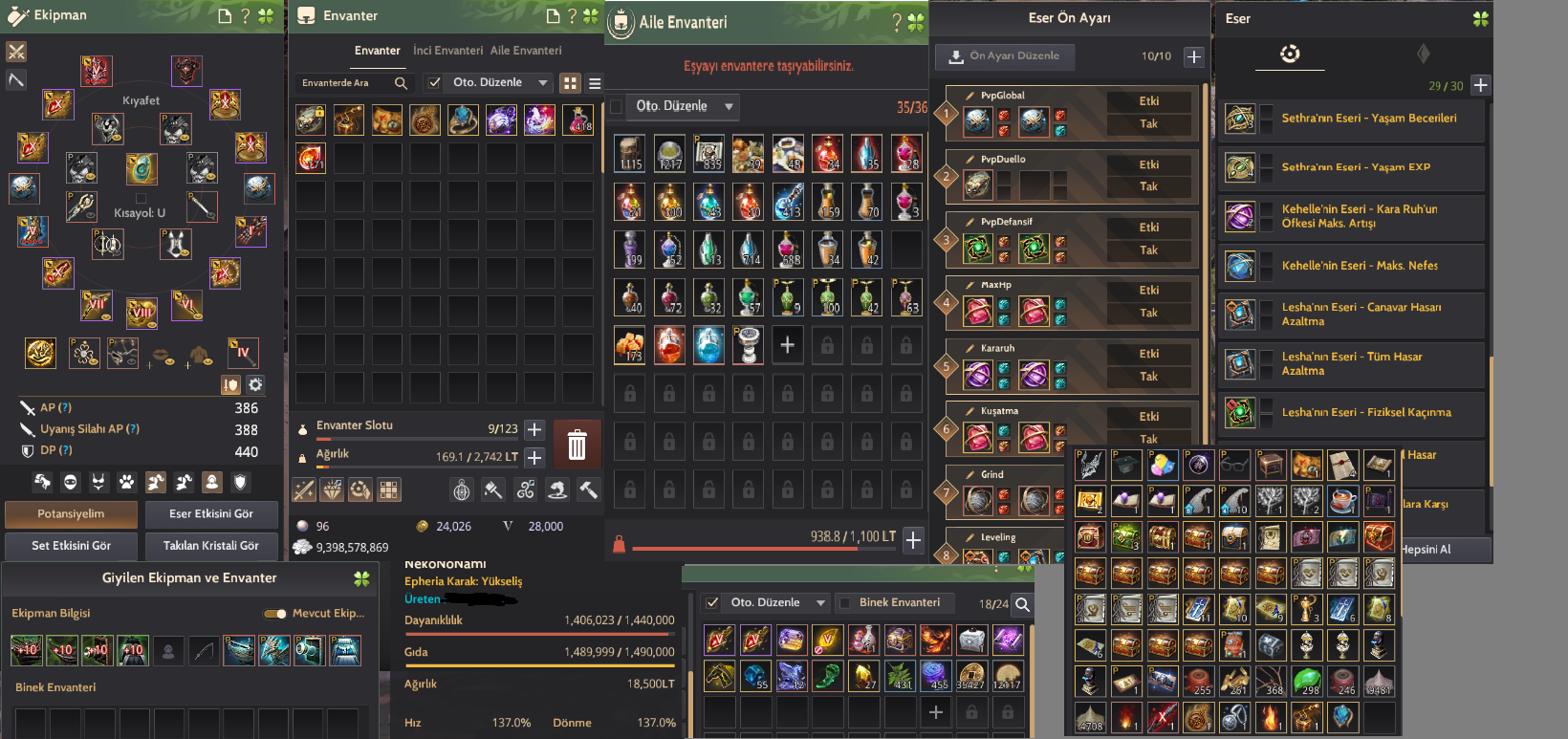Open the Aile Envanteri tab
This screenshot has height=739, width=1568.
point(526,51)
